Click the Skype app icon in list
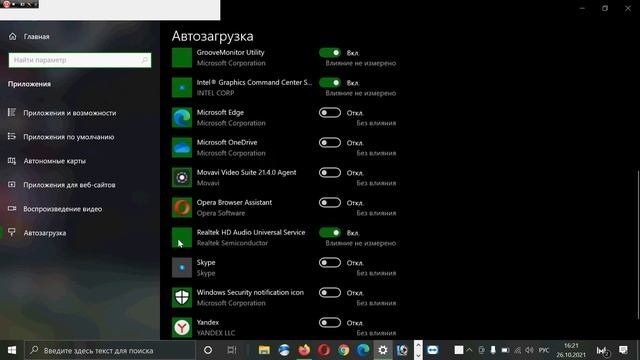Viewport: 640px width, 360px height. tap(182, 267)
